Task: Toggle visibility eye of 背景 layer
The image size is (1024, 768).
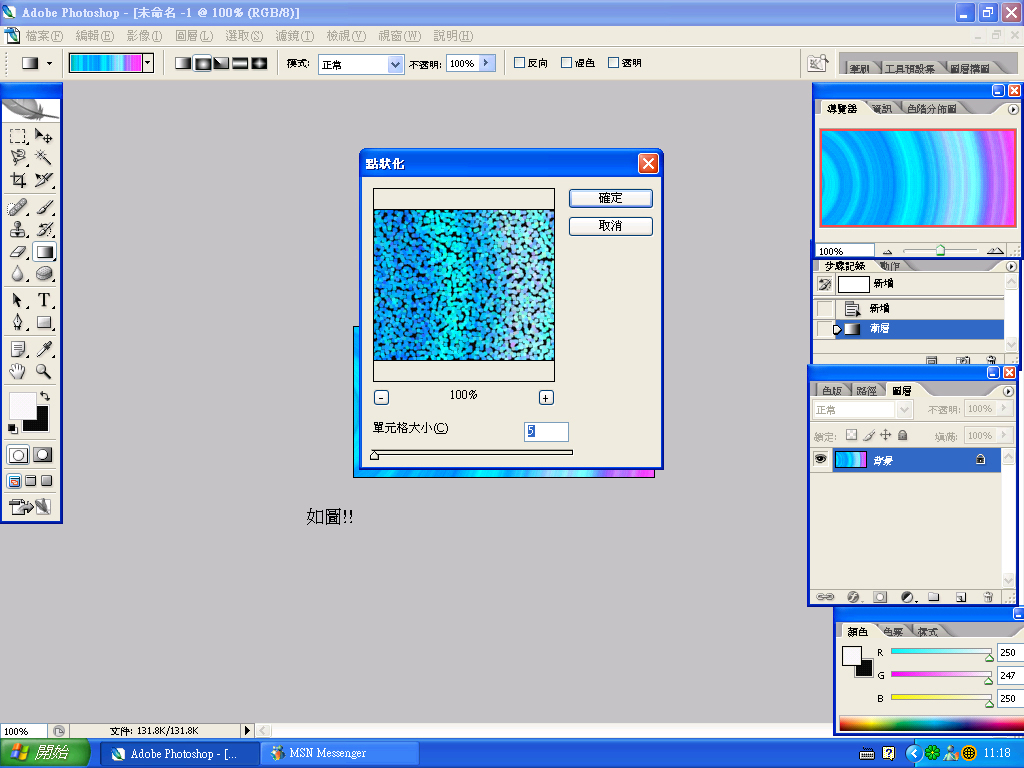Action: (x=820, y=459)
